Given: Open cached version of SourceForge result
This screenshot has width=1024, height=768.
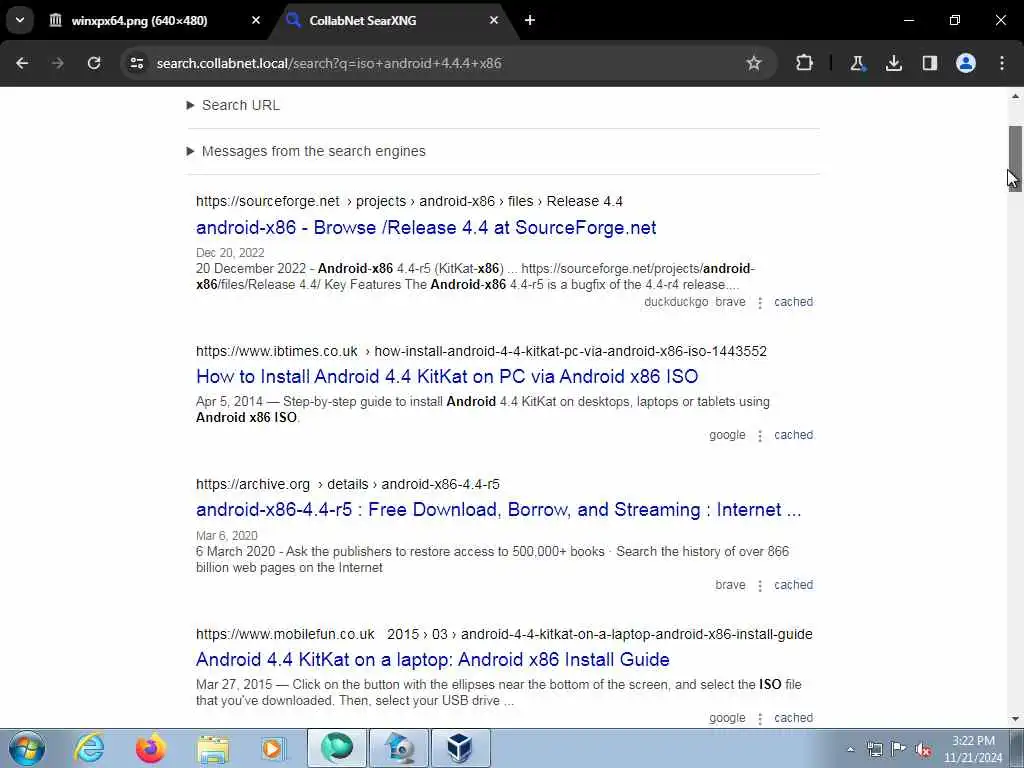Looking at the screenshot, I should click(x=793, y=302).
